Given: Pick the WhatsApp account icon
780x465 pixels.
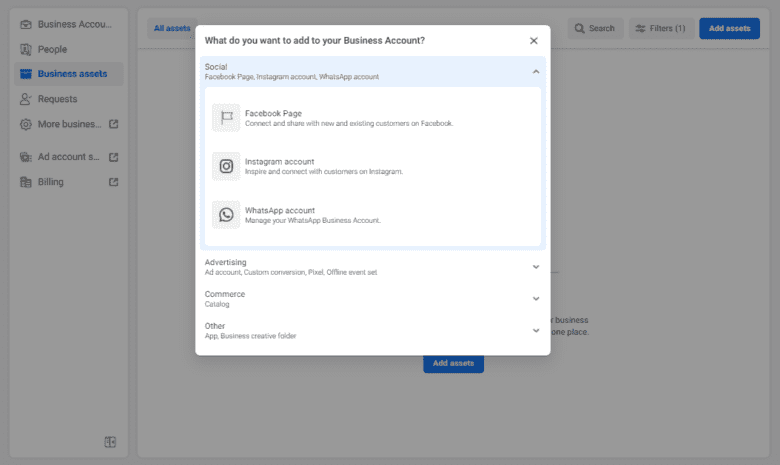Looking at the screenshot, I should [226, 215].
